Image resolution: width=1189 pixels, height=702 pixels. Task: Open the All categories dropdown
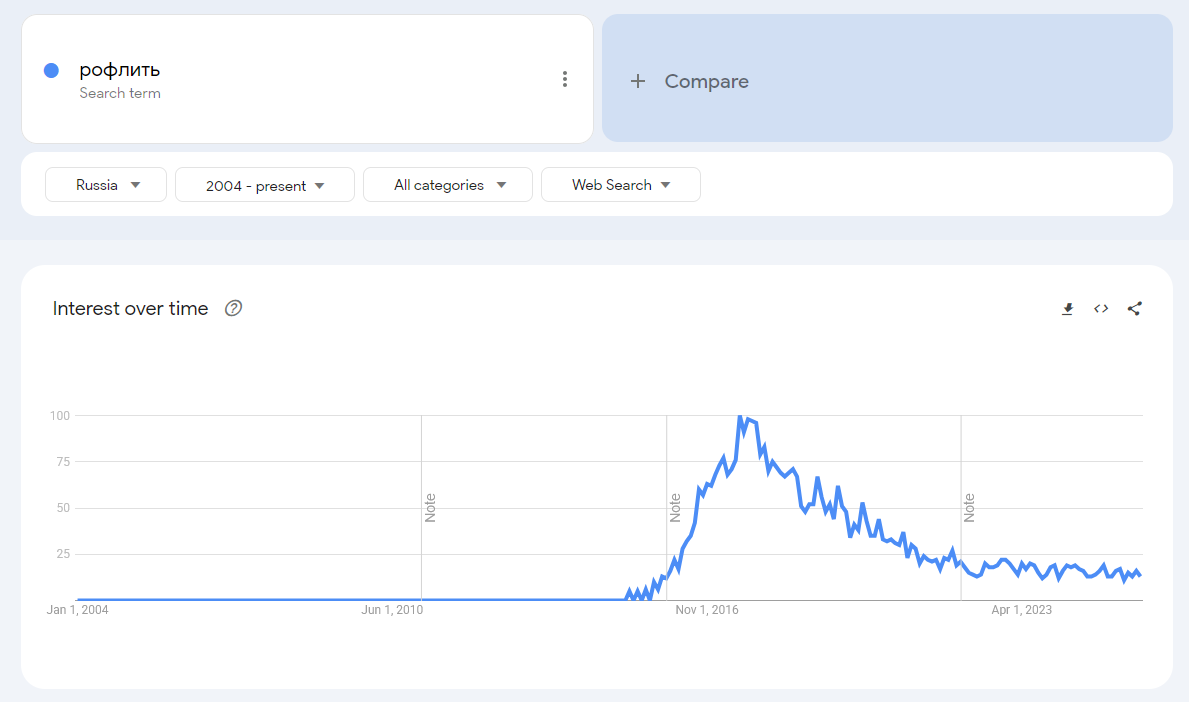(x=448, y=185)
